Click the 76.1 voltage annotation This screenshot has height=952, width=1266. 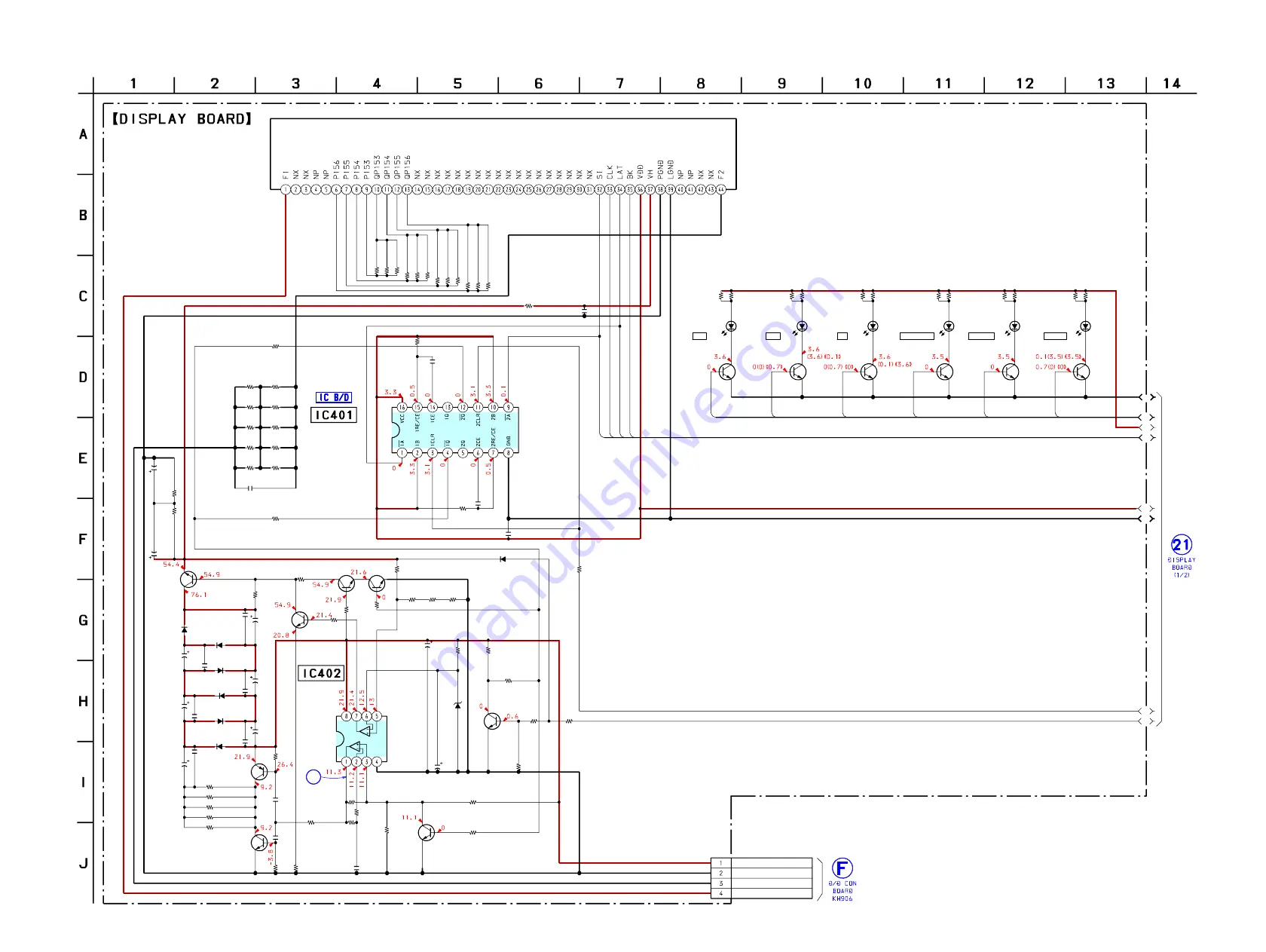click(199, 595)
